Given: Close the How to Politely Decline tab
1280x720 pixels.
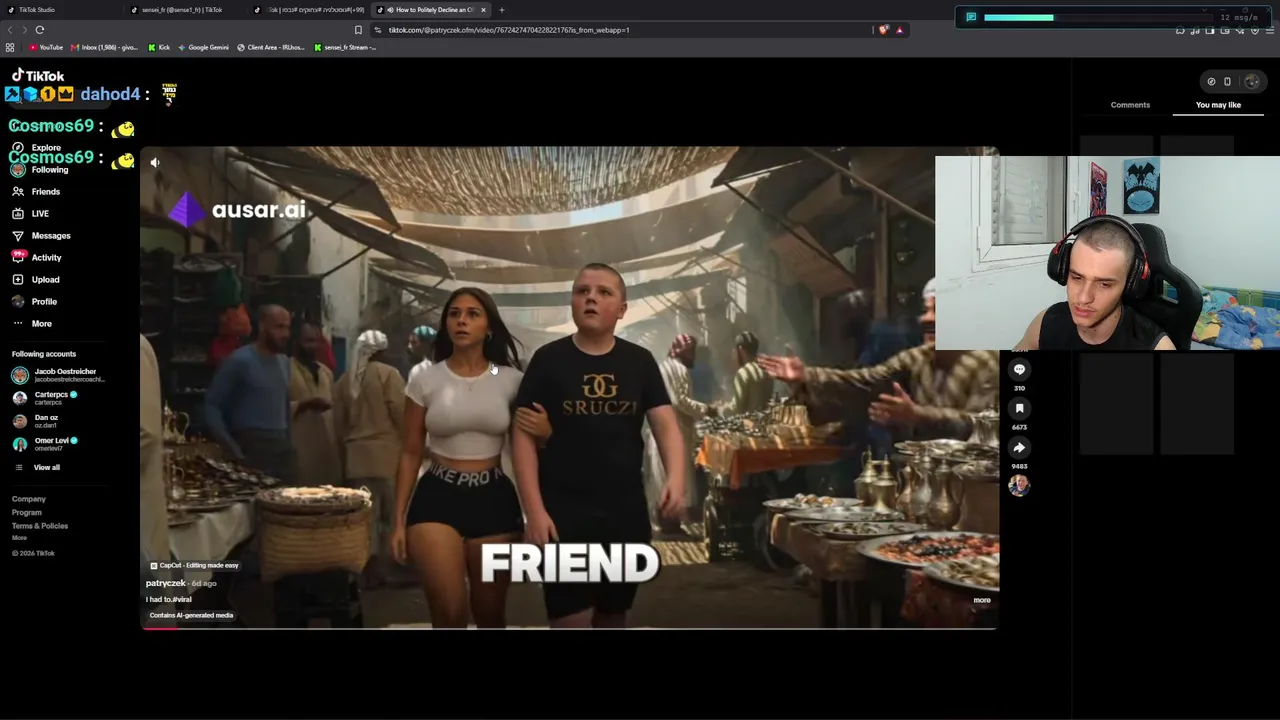Looking at the screenshot, I should tap(483, 10).
